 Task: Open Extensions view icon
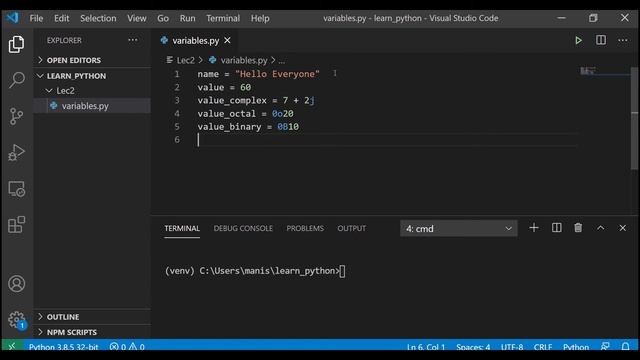click(x=16, y=224)
